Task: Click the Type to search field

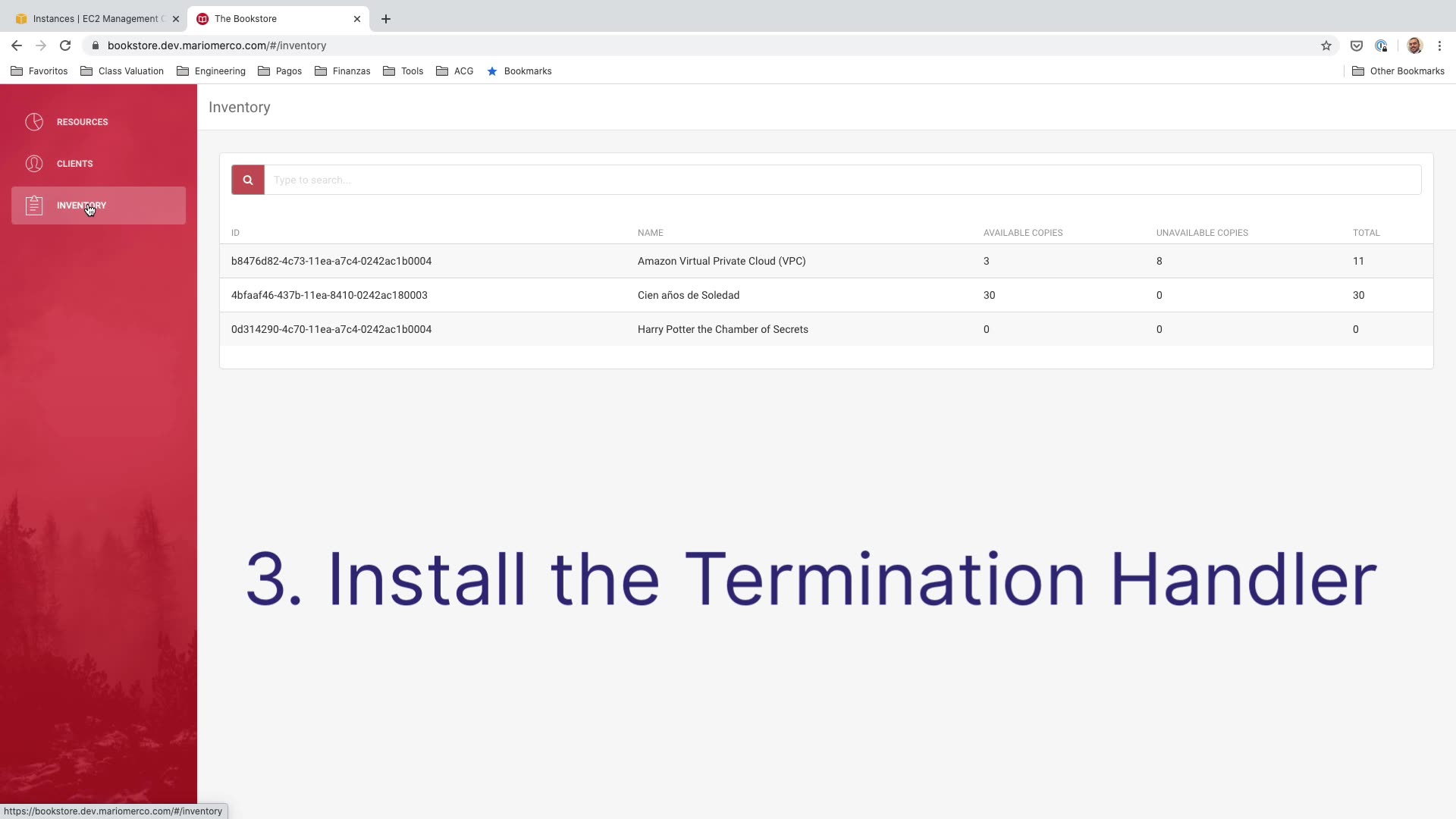Action: coord(842,180)
